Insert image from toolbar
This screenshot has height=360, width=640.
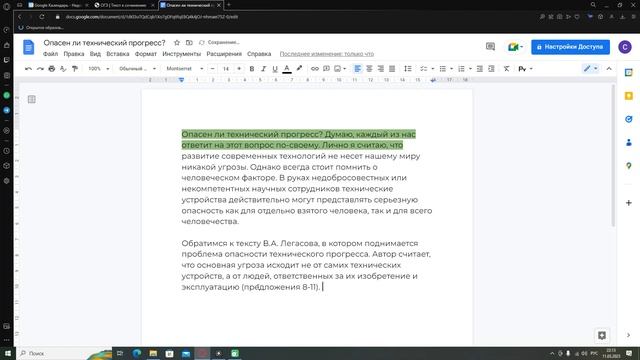tap(338, 69)
